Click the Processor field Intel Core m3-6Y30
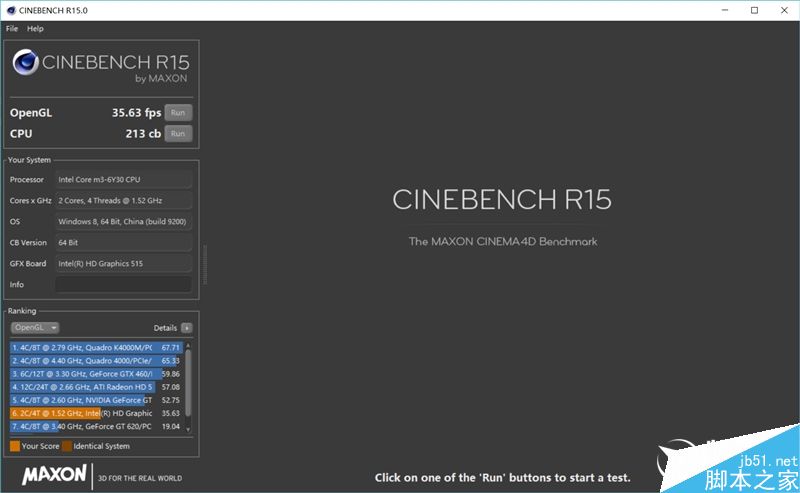The width and height of the screenshot is (800, 493). (123, 180)
